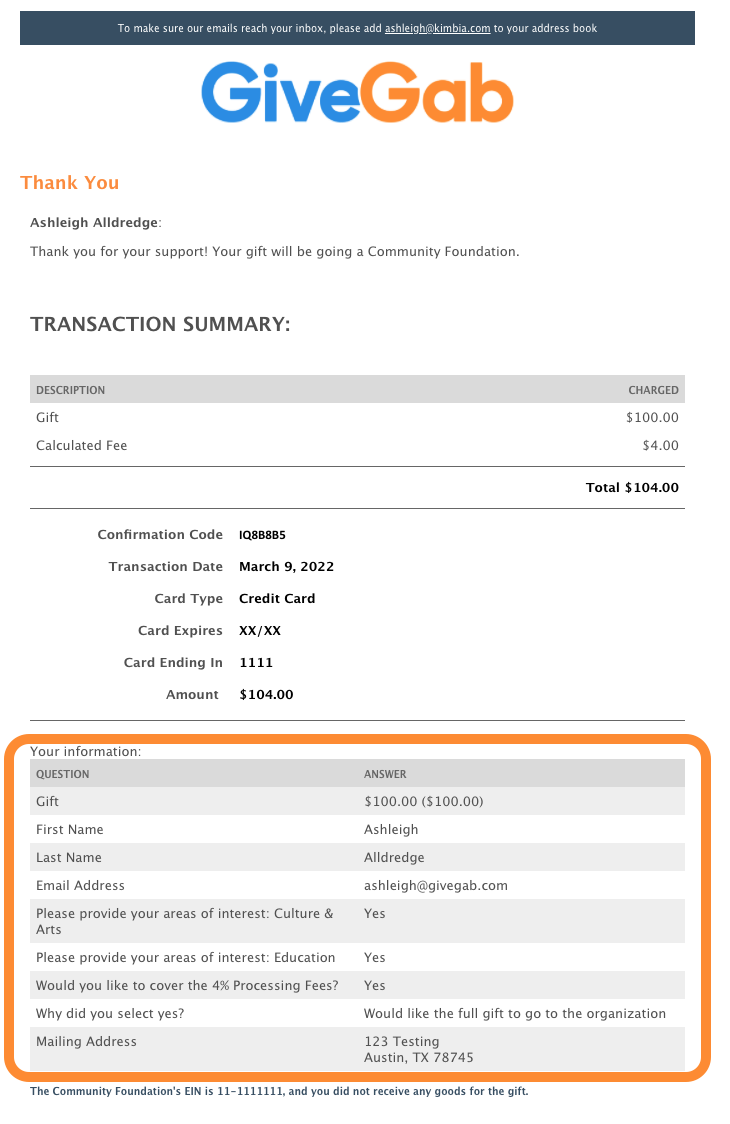The image size is (730, 1124).
Task: Click the Card Type value Credit Card
Action: pyautogui.click(x=277, y=599)
